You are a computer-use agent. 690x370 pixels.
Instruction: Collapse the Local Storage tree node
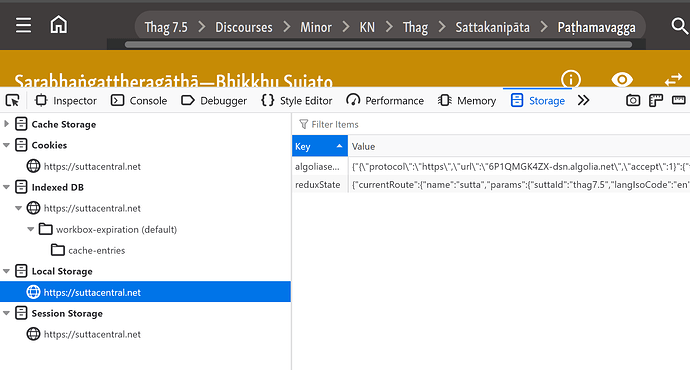pos(6,271)
